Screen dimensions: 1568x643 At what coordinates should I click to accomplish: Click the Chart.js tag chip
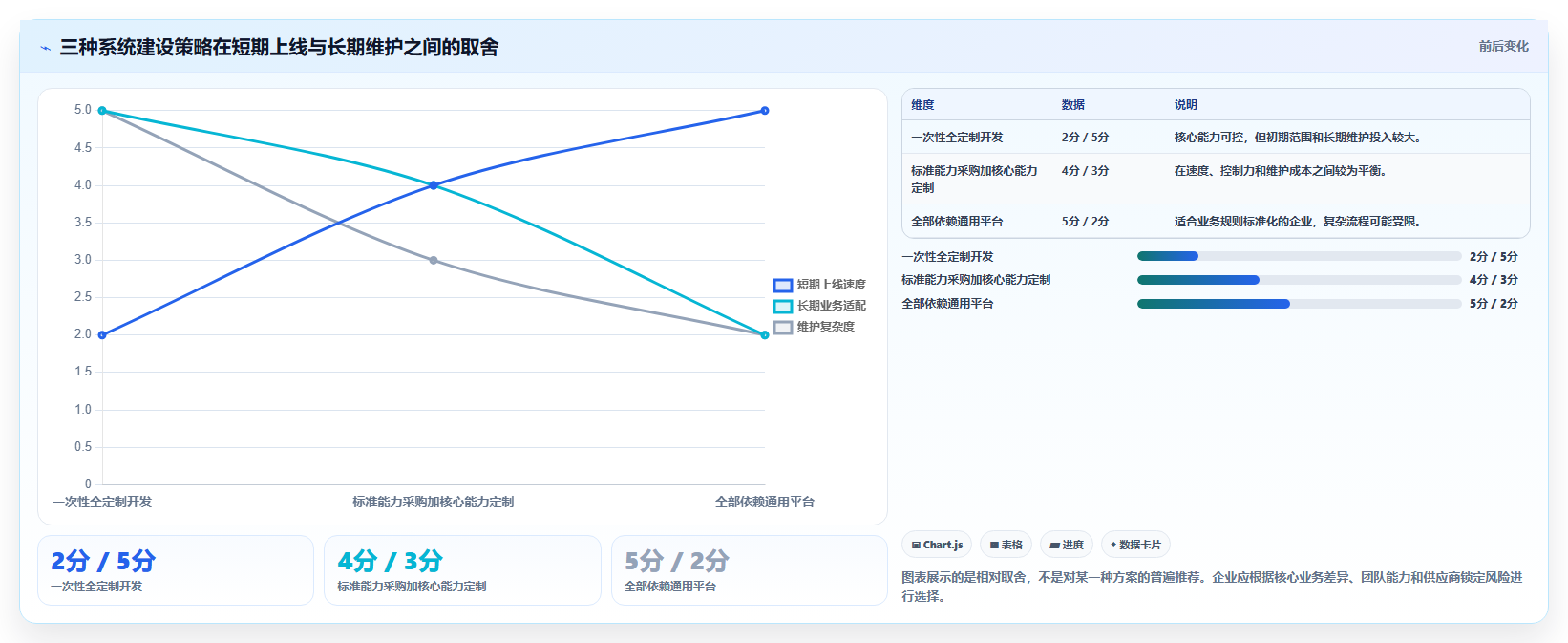pos(937,545)
